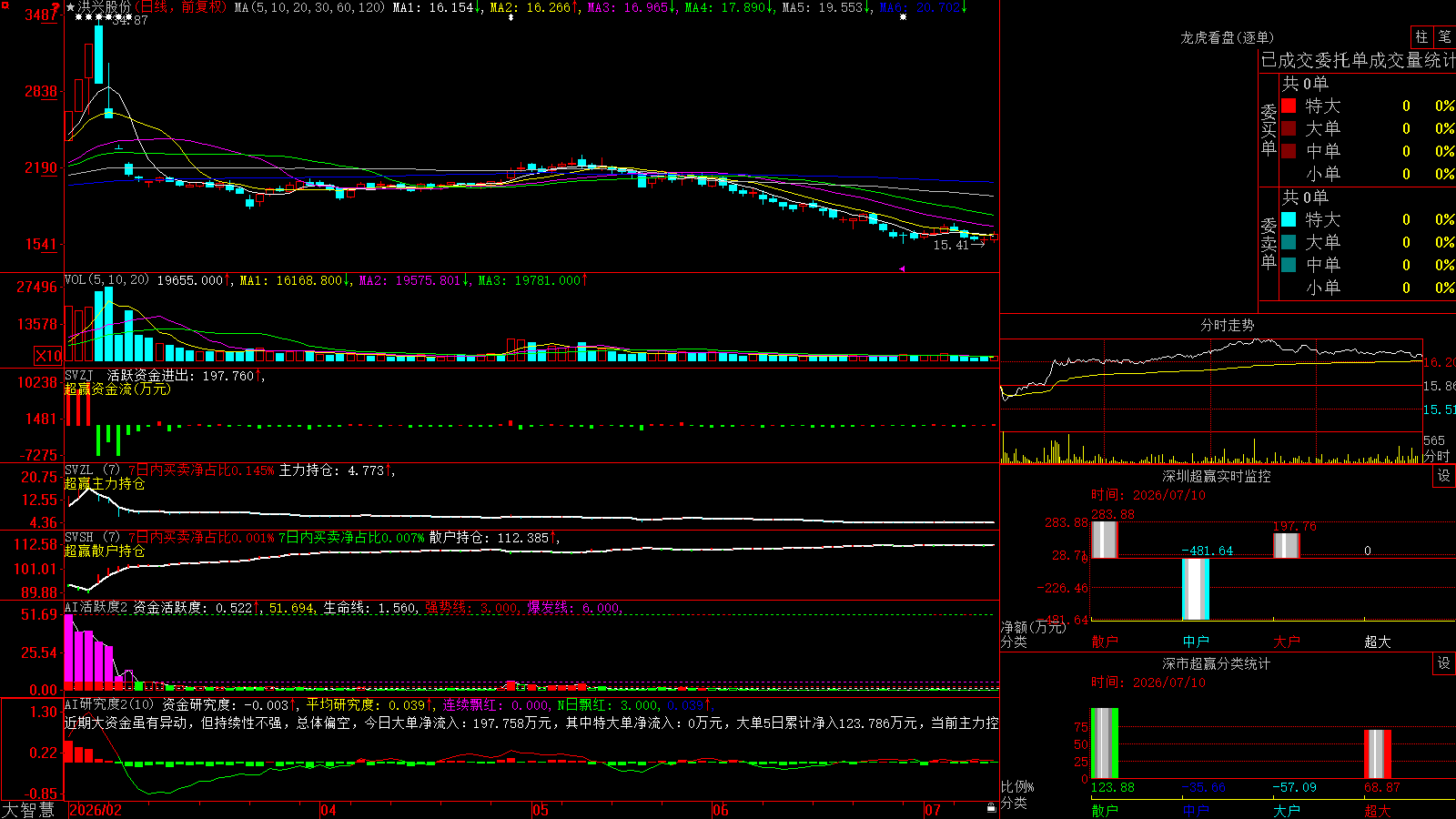This screenshot has height=819, width=1456.
Task: Click the 深市超赢分类统计 panel title
Action: point(1217,663)
